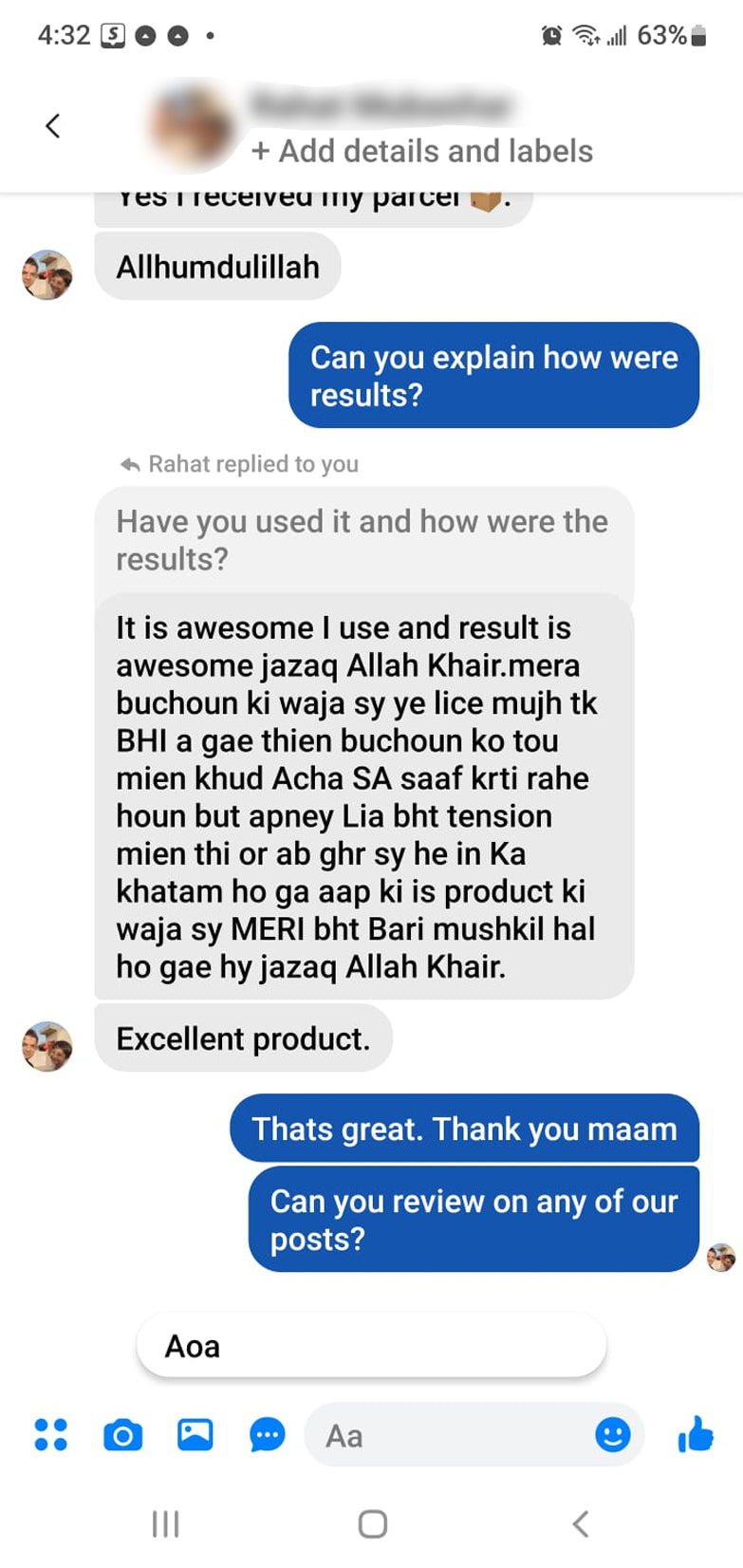The height and width of the screenshot is (1568, 743).
Task: Open the photo gallery icon
Action: click(195, 1434)
